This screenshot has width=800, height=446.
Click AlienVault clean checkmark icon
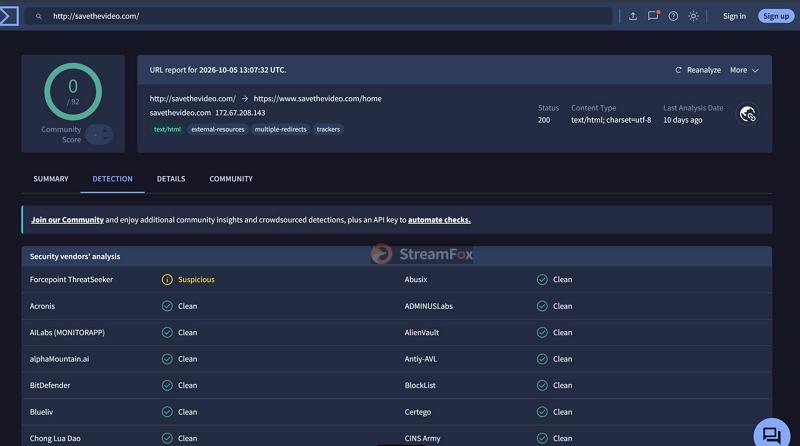pyautogui.click(x=542, y=333)
